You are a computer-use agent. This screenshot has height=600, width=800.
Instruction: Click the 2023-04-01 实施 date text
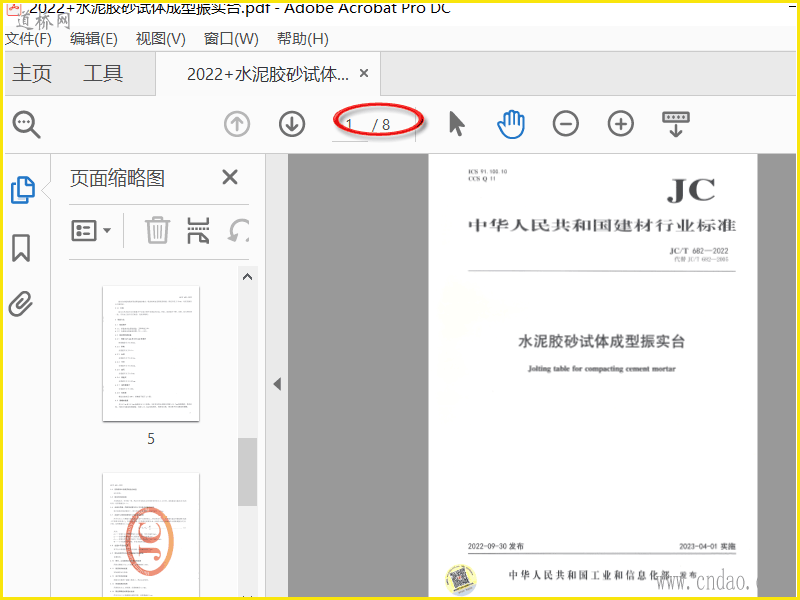(707, 546)
